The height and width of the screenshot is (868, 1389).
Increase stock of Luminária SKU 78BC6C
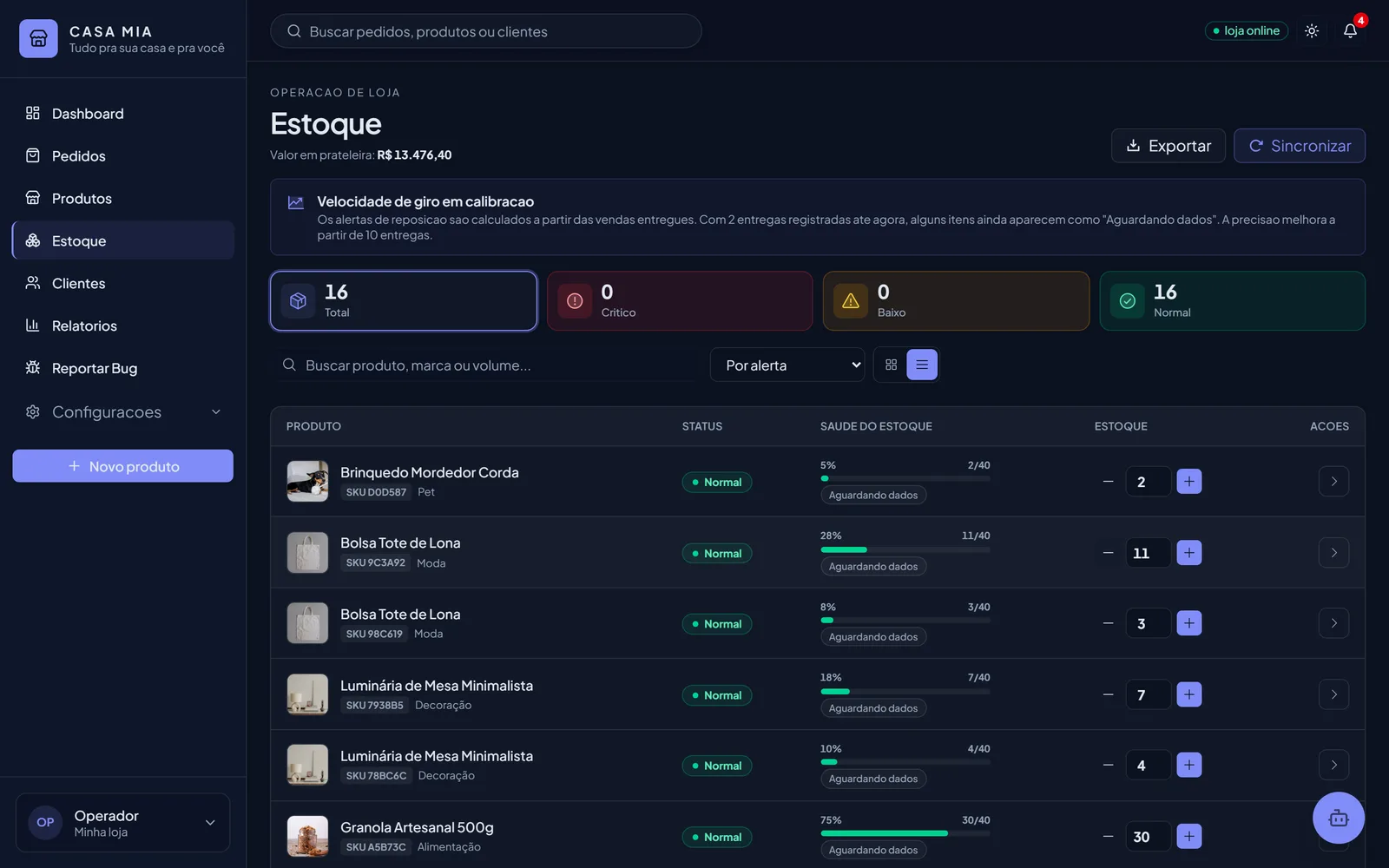click(1189, 765)
